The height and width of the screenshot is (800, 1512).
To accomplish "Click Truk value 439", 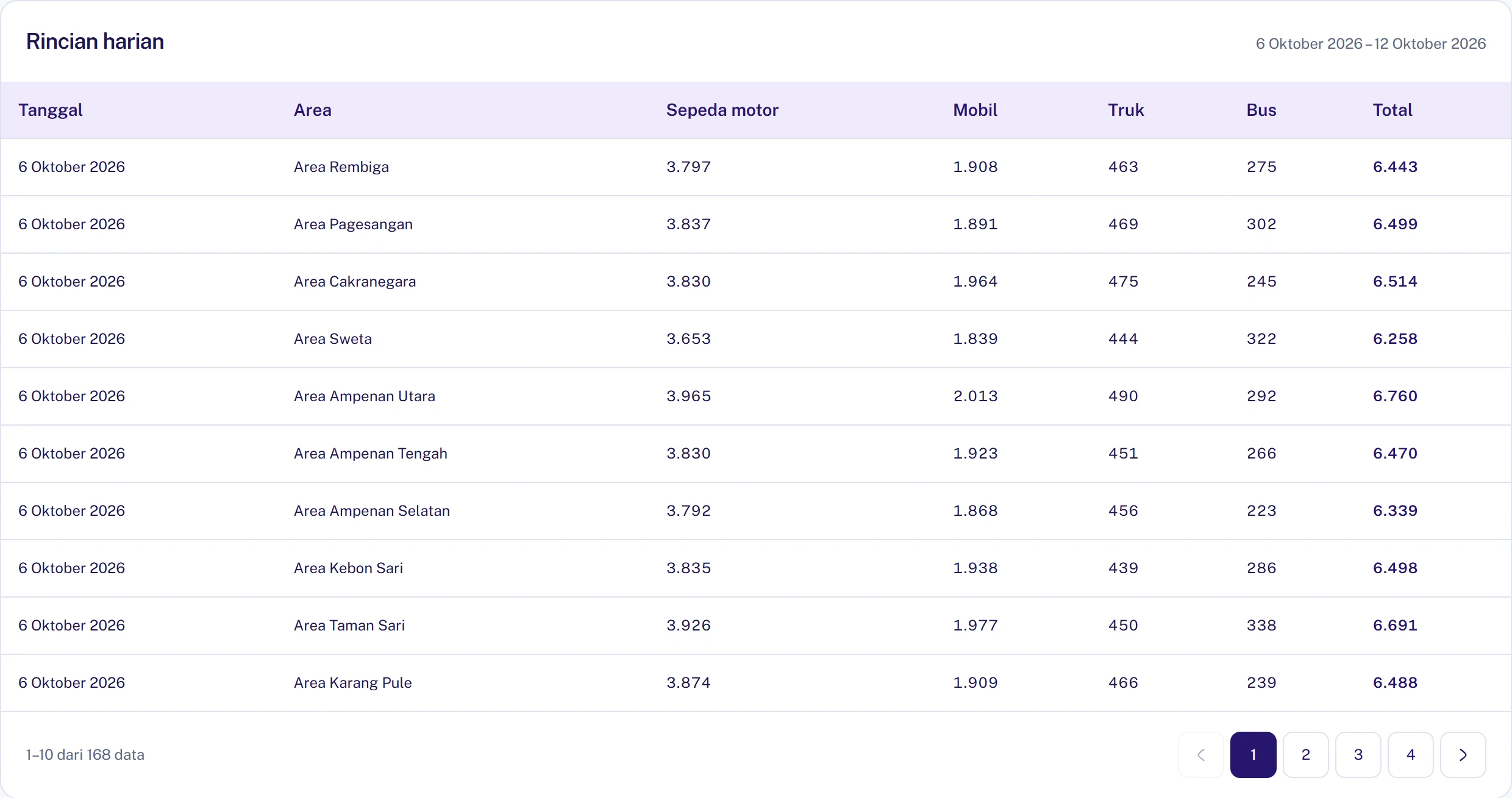I will pyautogui.click(x=1123, y=568).
